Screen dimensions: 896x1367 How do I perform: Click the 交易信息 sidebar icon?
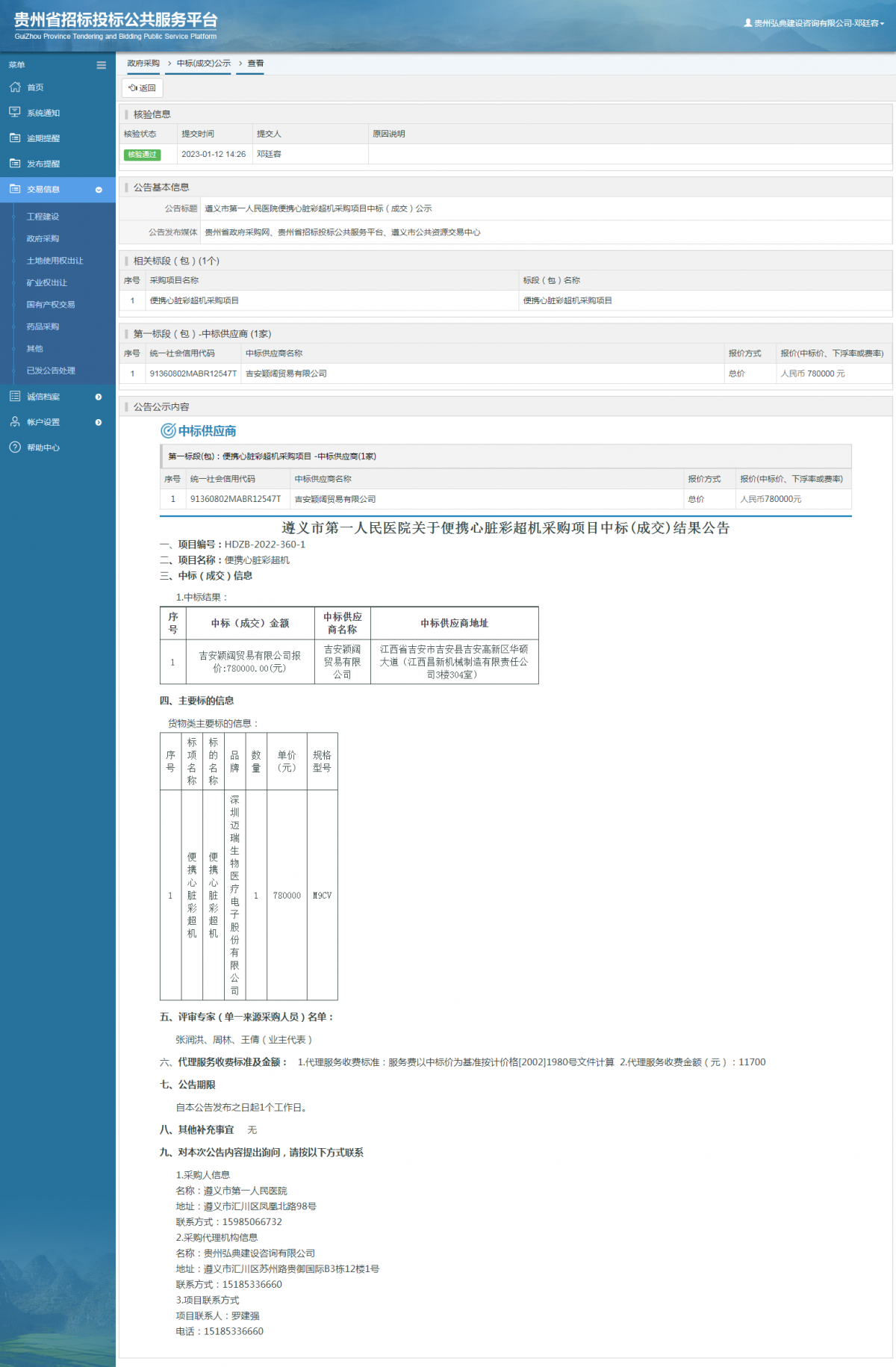15,189
